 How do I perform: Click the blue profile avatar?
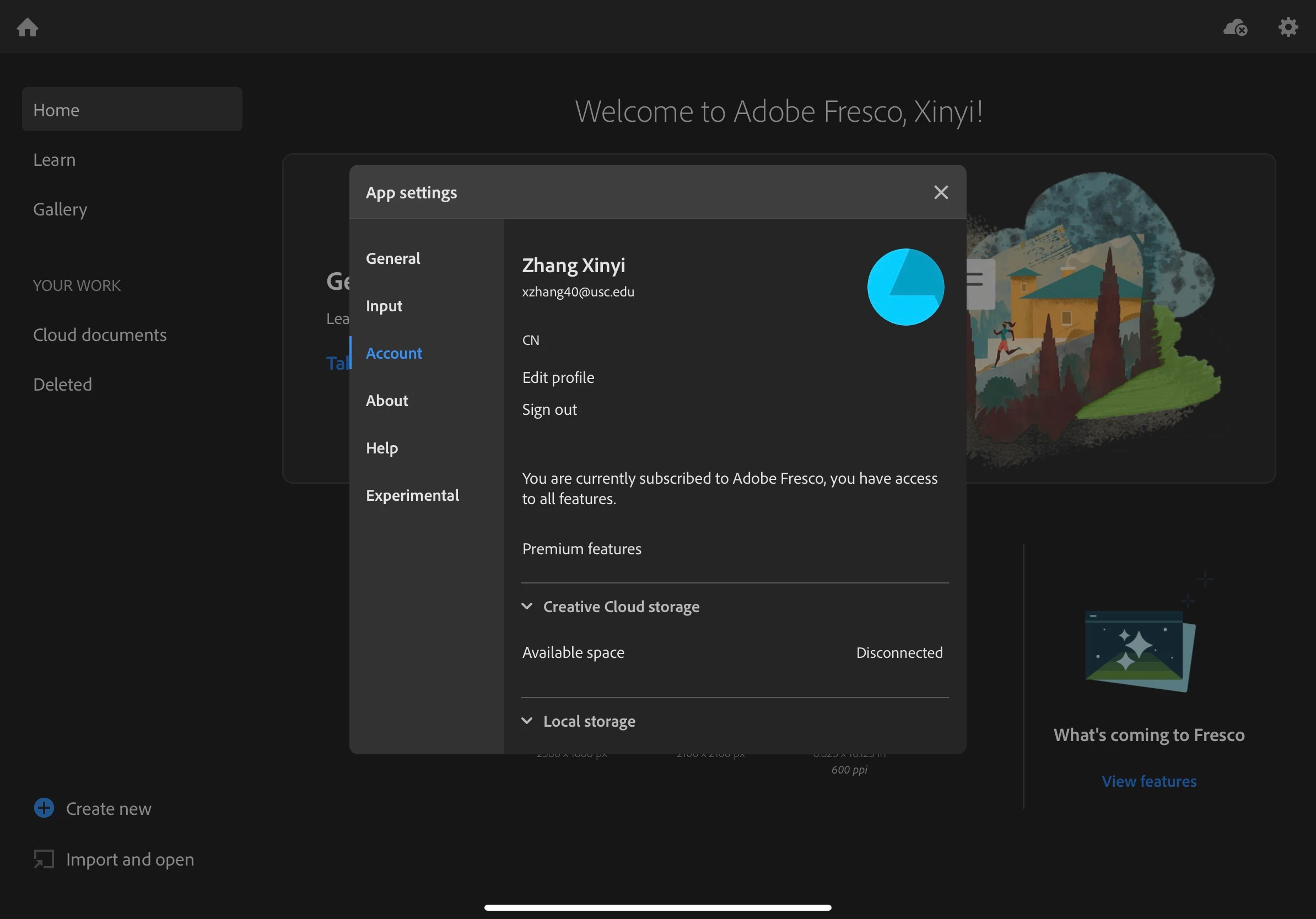(905, 287)
